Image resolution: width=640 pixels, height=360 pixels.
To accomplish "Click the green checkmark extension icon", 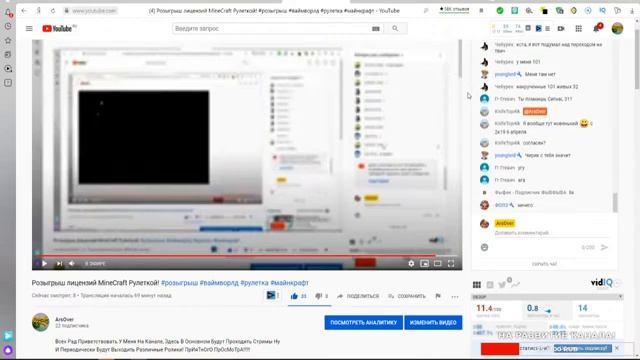I will [500, 11].
